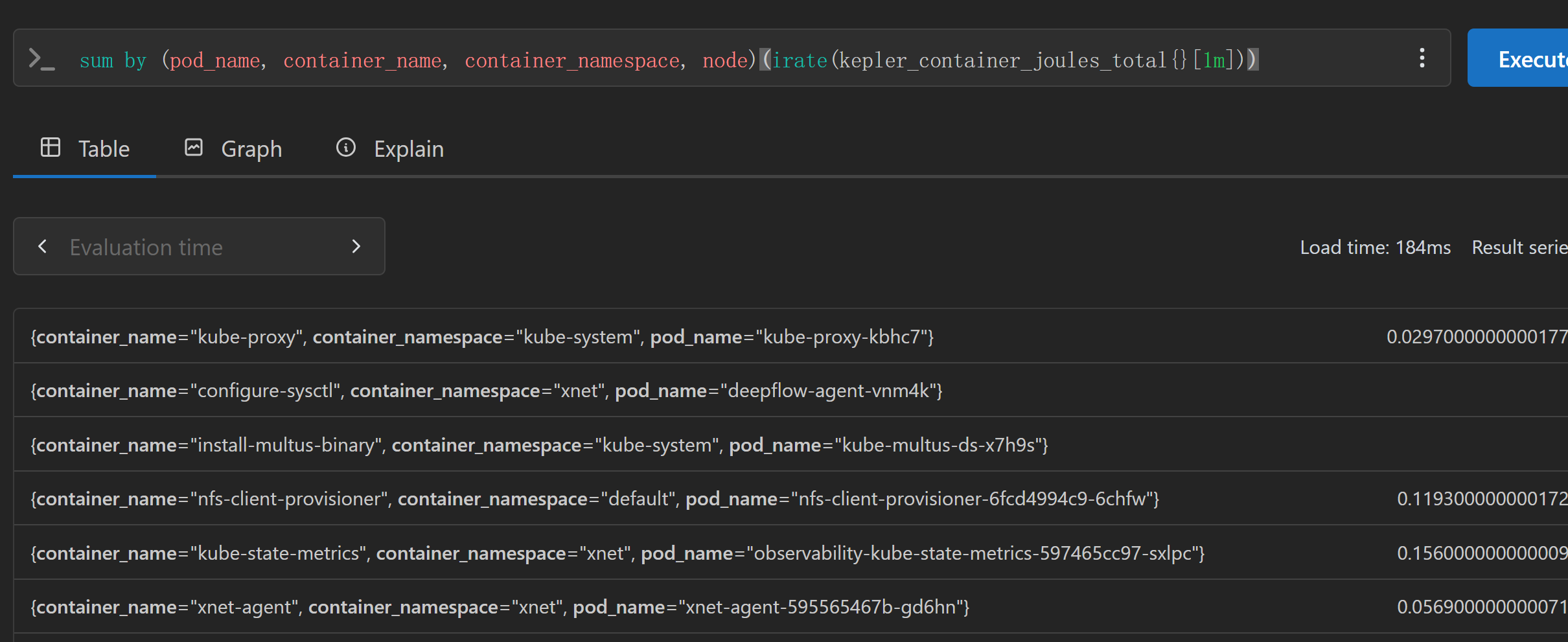Select the xnet-agent-595565467b-gd6hn row

[x=790, y=606]
